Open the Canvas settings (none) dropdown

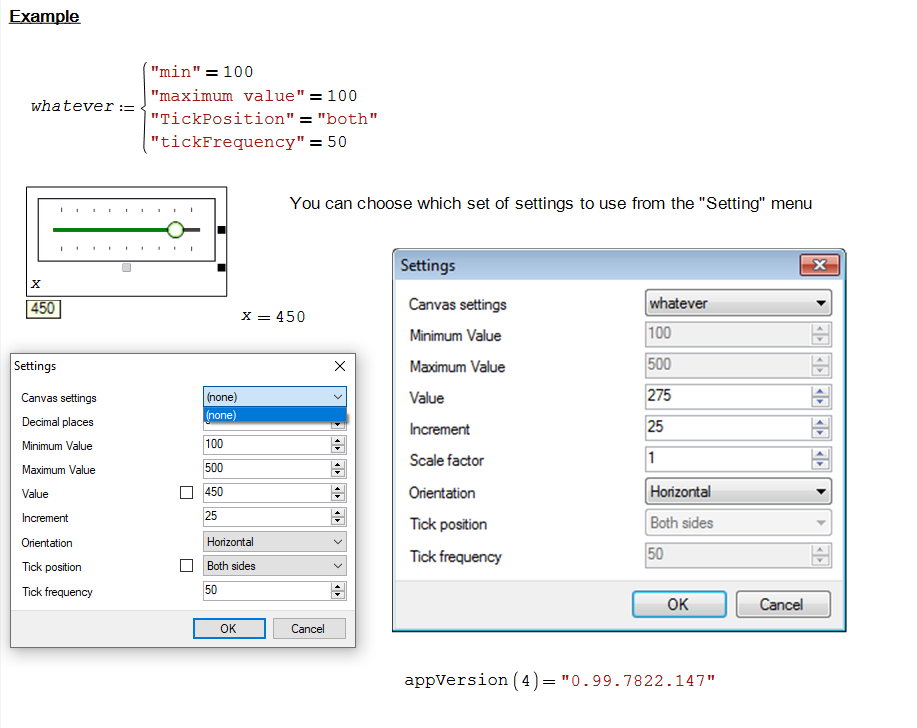point(274,397)
